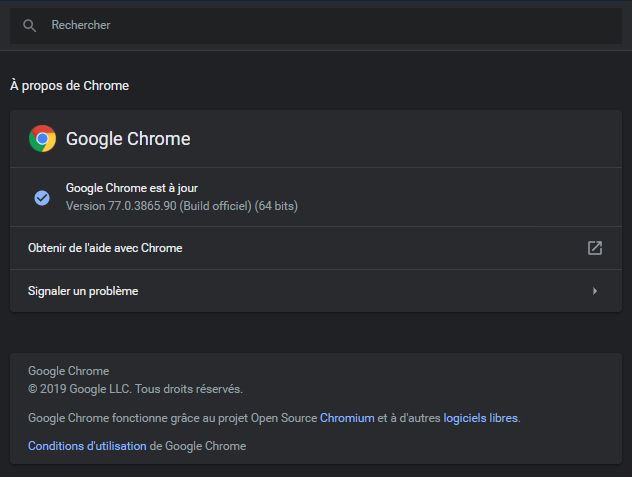The image size is (632, 477).
Task: Expand the 'Signaler un problème' arrow
Action: coord(595,291)
